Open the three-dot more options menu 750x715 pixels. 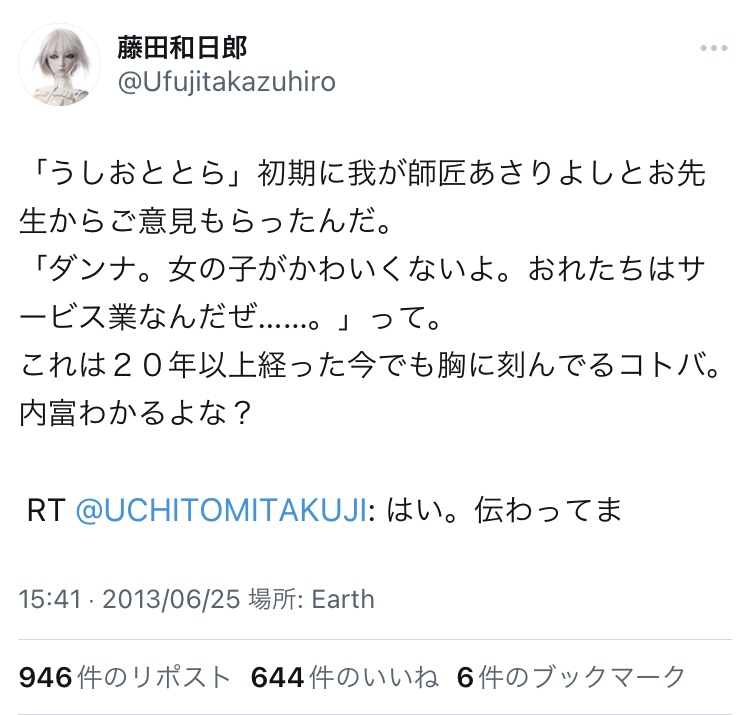pyautogui.click(x=714, y=48)
